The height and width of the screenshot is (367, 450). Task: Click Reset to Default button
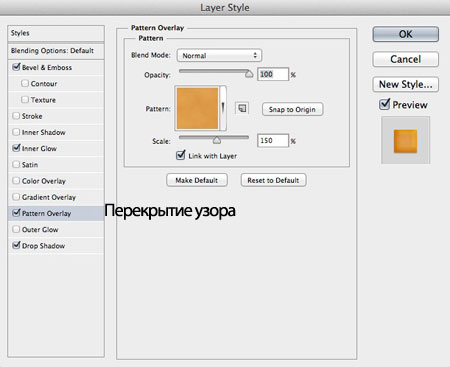273,180
